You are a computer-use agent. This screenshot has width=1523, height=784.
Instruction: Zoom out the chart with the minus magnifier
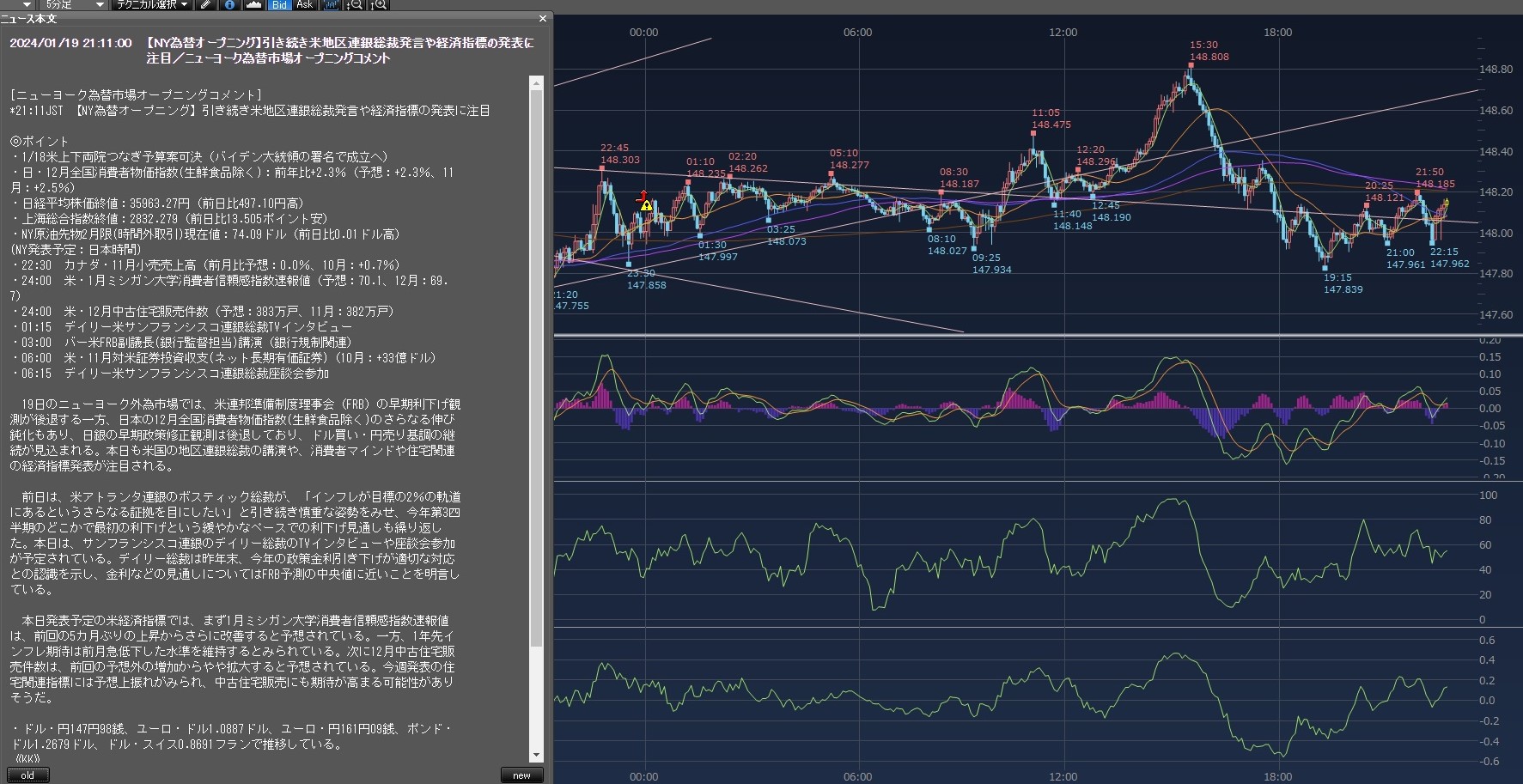pyautogui.click(x=355, y=4)
